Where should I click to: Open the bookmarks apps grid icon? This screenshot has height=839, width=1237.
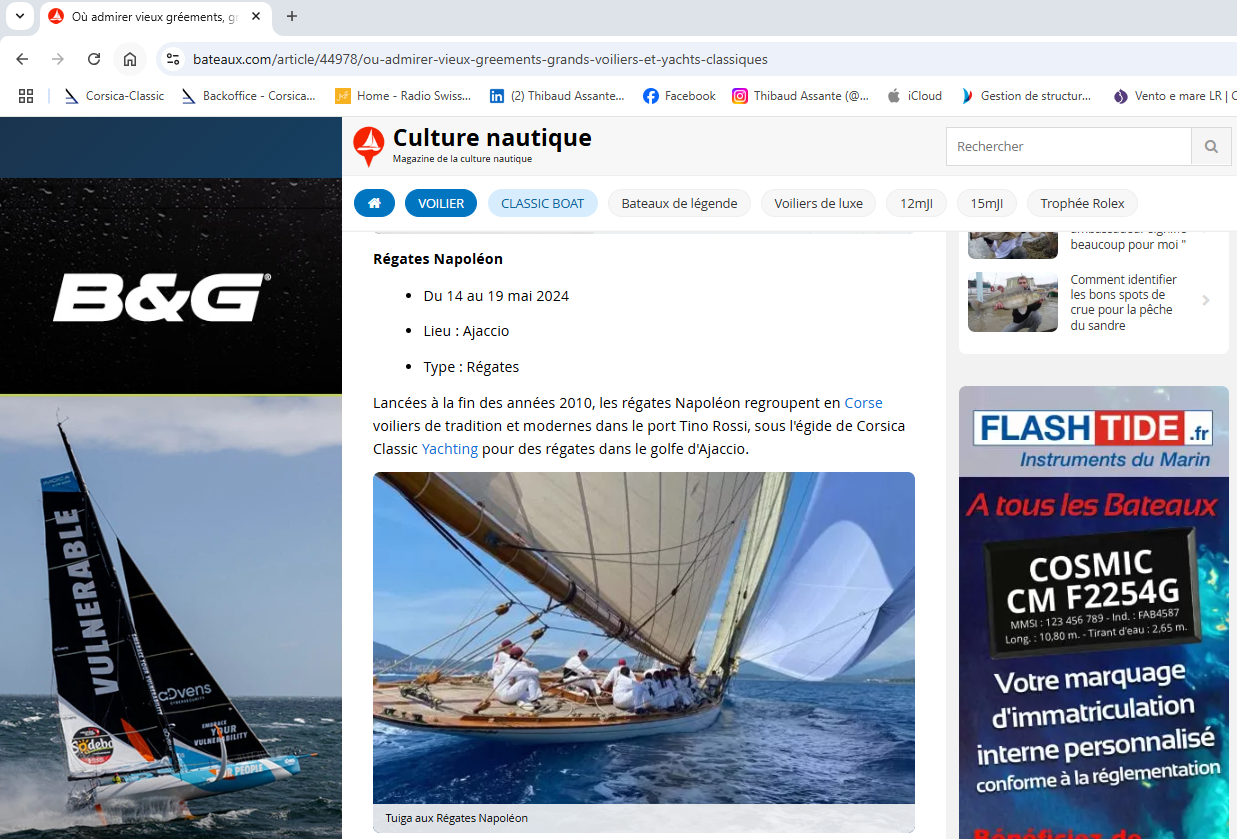[x=26, y=96]
